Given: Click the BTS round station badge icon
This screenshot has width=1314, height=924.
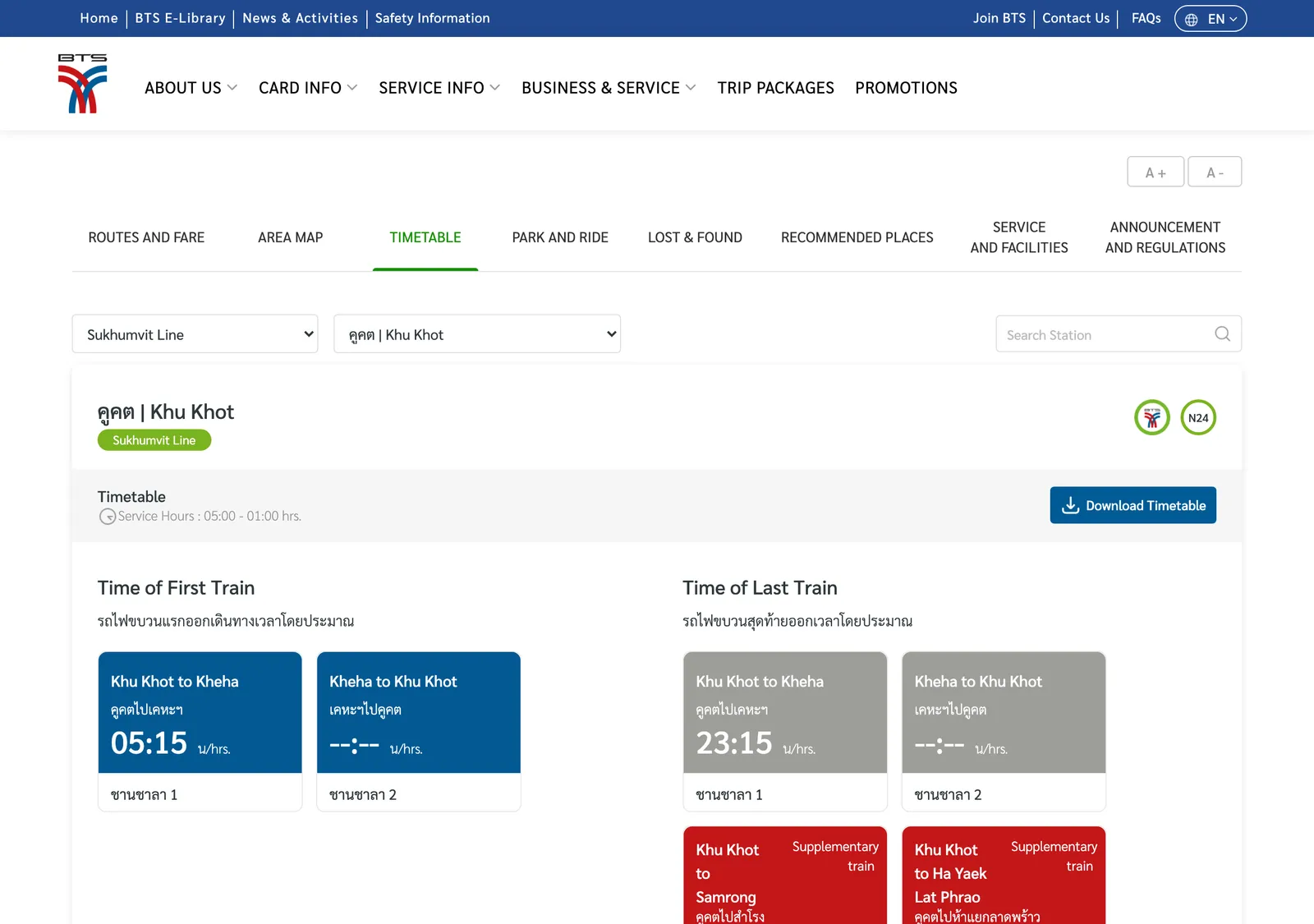Looking at the screenshot, I should click(x=1152, y=418).
